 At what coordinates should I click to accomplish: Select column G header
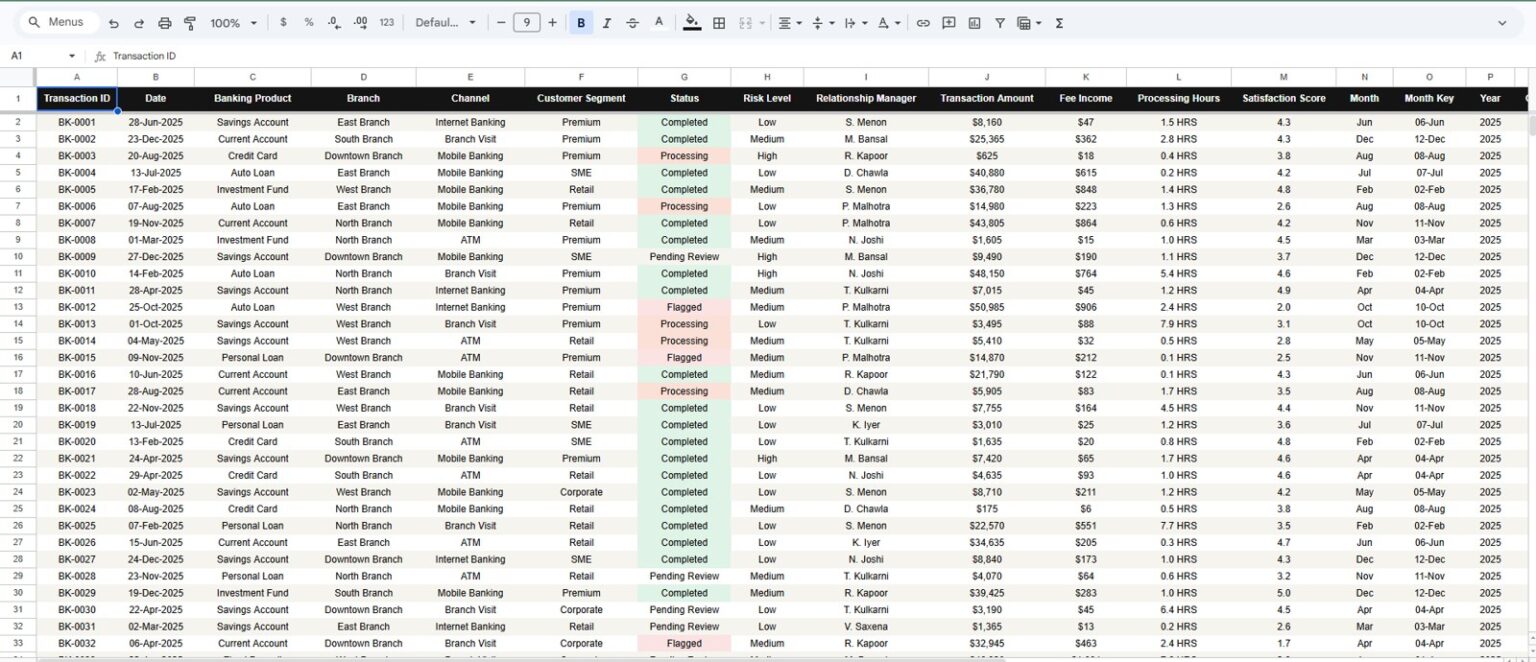click(684, 77)
